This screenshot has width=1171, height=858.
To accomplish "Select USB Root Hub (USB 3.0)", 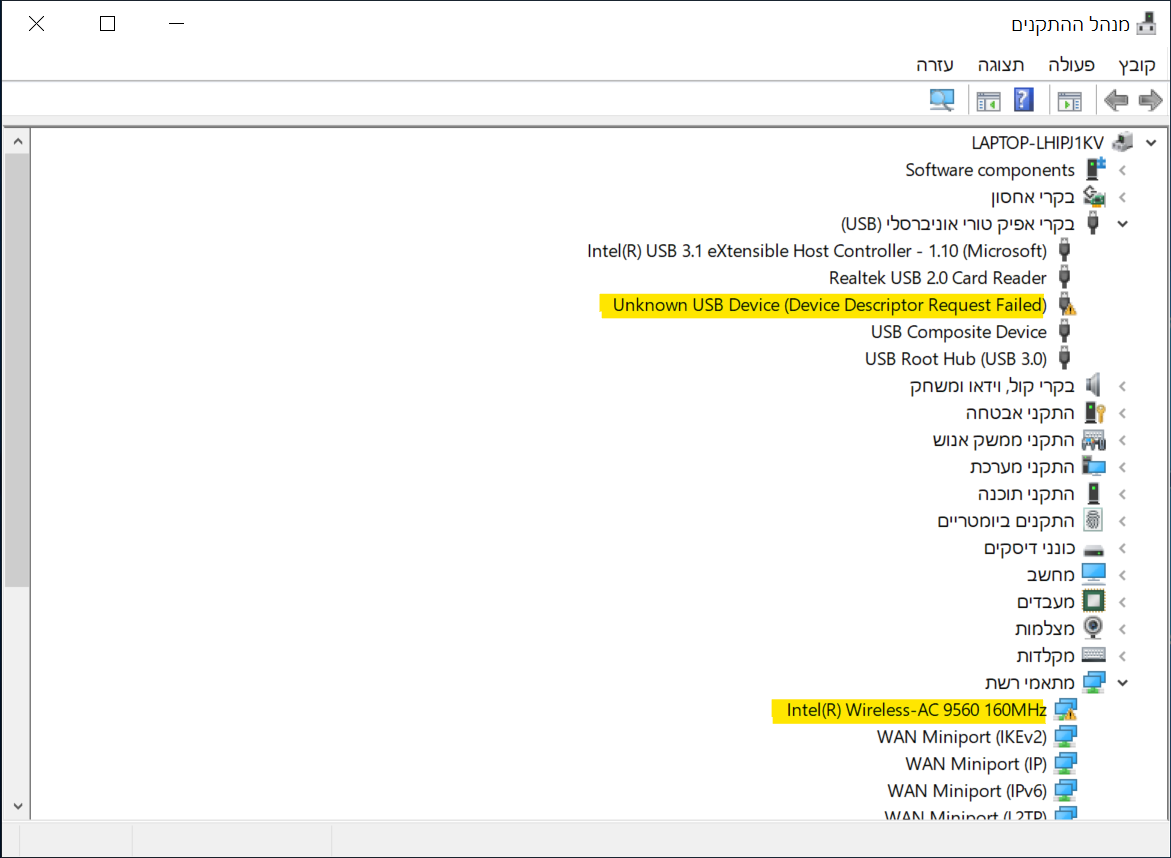I will coord(955,358).
